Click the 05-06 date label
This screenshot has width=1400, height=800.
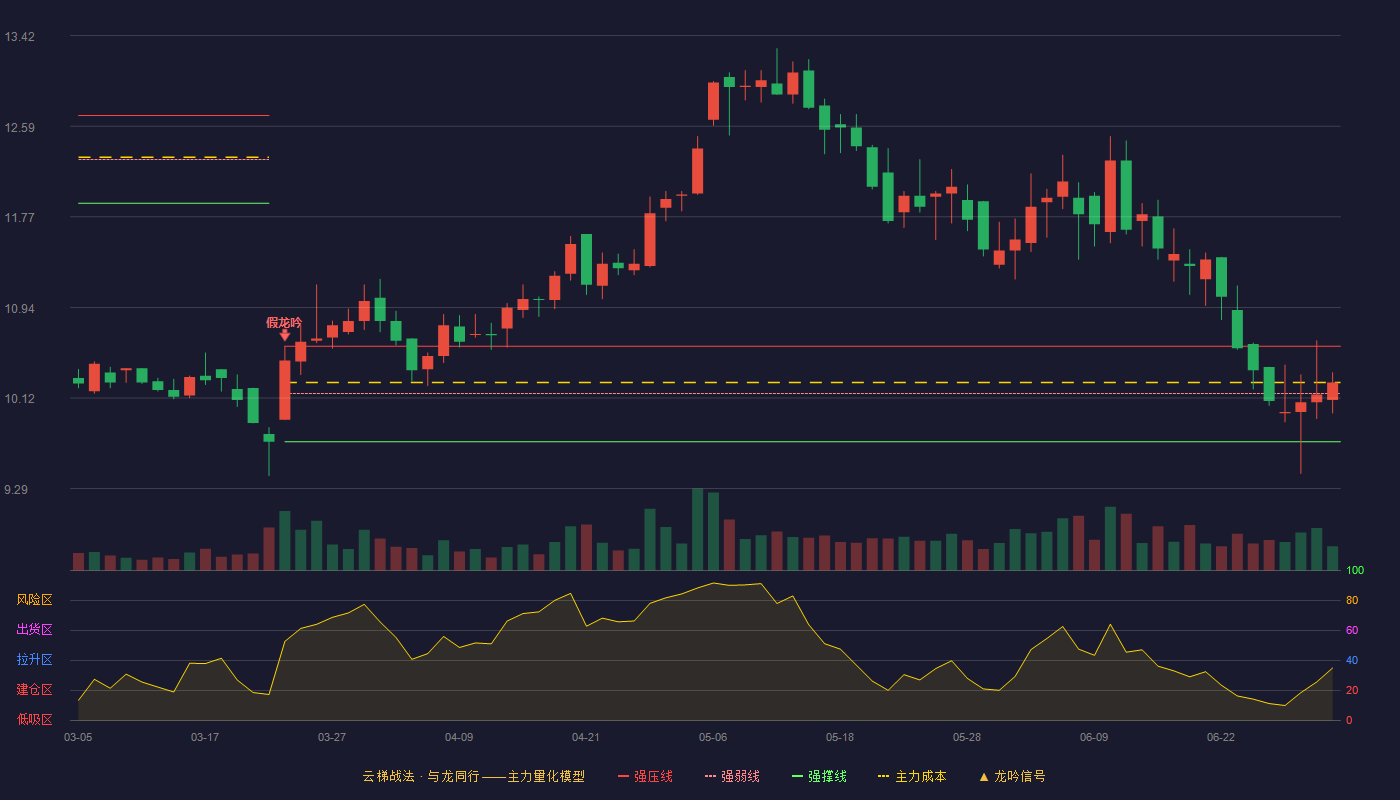[713, 737]
